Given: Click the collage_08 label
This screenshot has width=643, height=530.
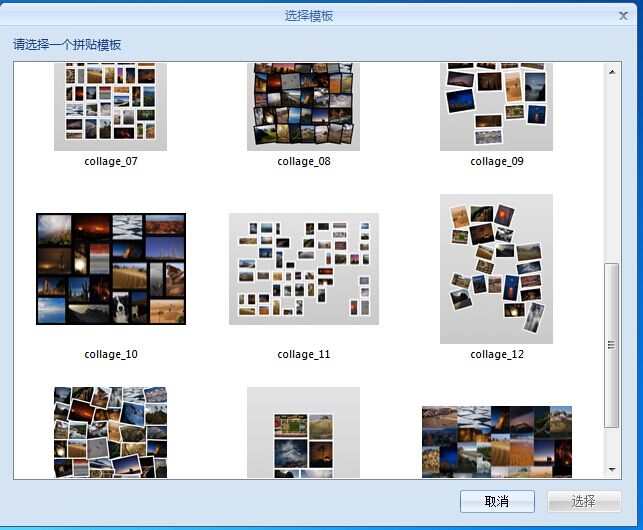Looking at the screenshot, I should pos(304,161).
